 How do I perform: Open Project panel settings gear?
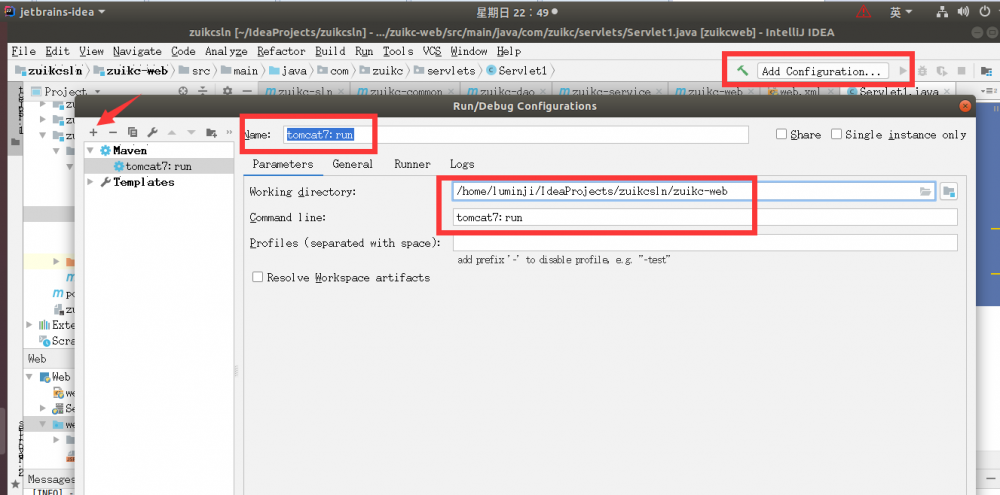tap(227, 91)
